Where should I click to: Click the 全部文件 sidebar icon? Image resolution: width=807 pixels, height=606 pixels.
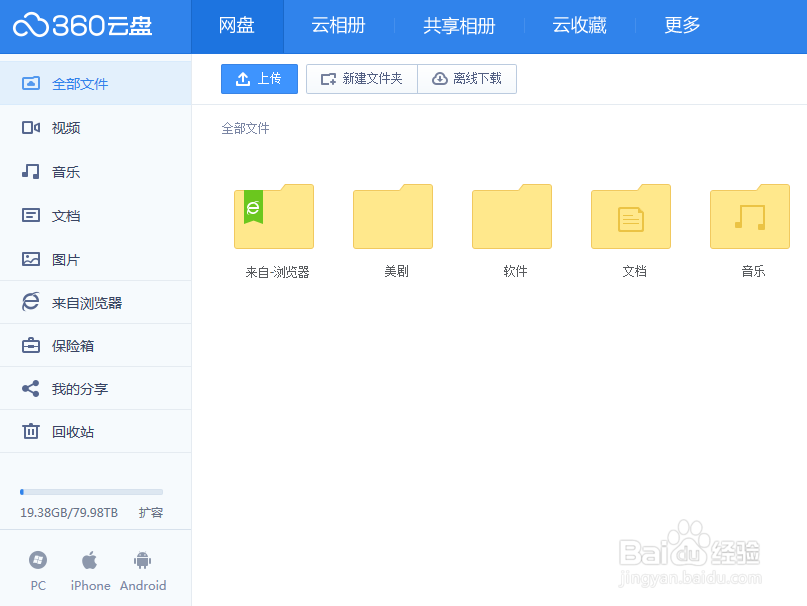[31, 83]
